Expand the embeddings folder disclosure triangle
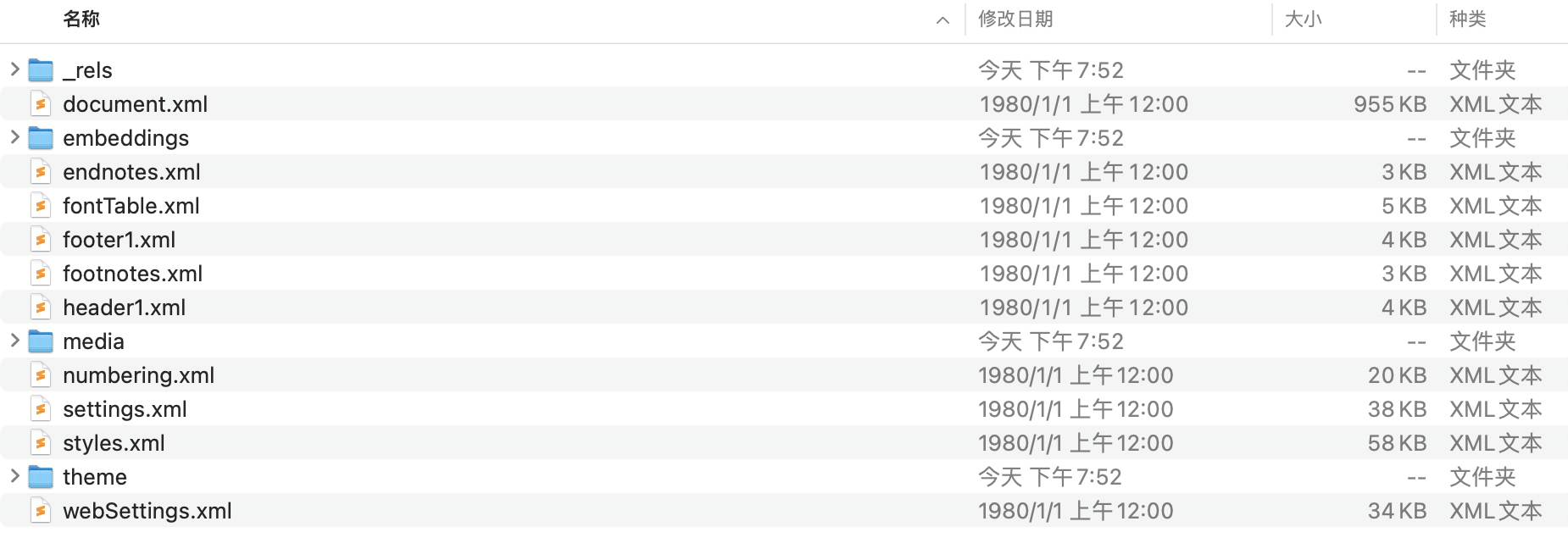The width and height of the screenshot is (1568, 549). pyautogui.click(x=14, y=137)
